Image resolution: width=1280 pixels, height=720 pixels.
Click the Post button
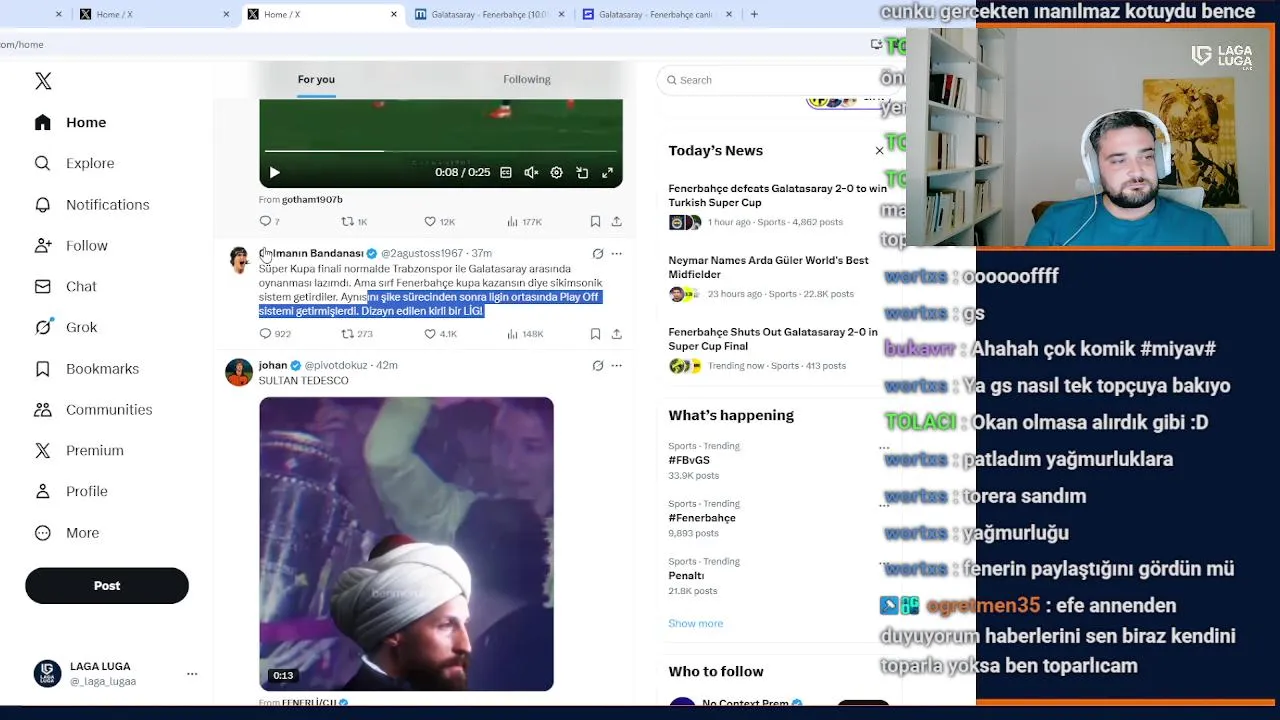[107, 586]
